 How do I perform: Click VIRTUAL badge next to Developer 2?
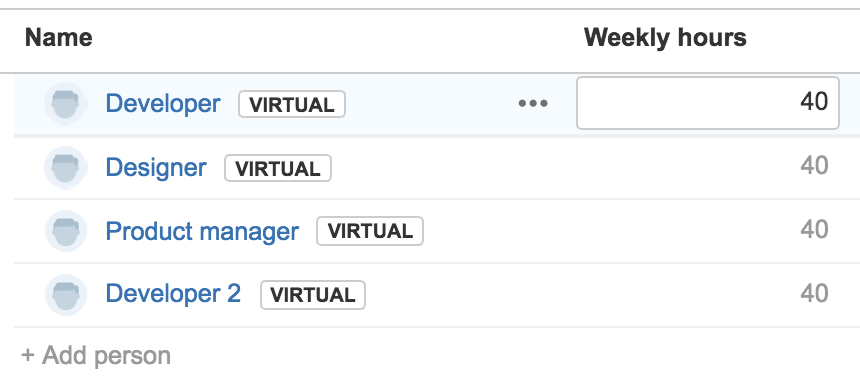point(313,295)
